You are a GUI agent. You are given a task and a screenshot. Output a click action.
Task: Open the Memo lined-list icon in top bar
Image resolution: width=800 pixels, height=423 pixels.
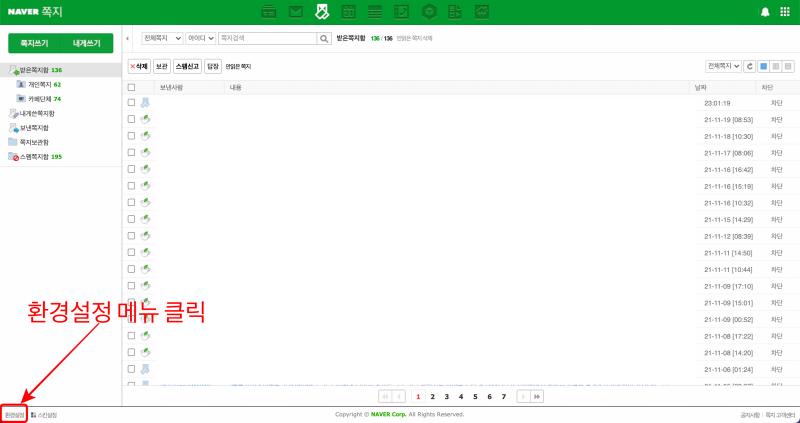375,12
